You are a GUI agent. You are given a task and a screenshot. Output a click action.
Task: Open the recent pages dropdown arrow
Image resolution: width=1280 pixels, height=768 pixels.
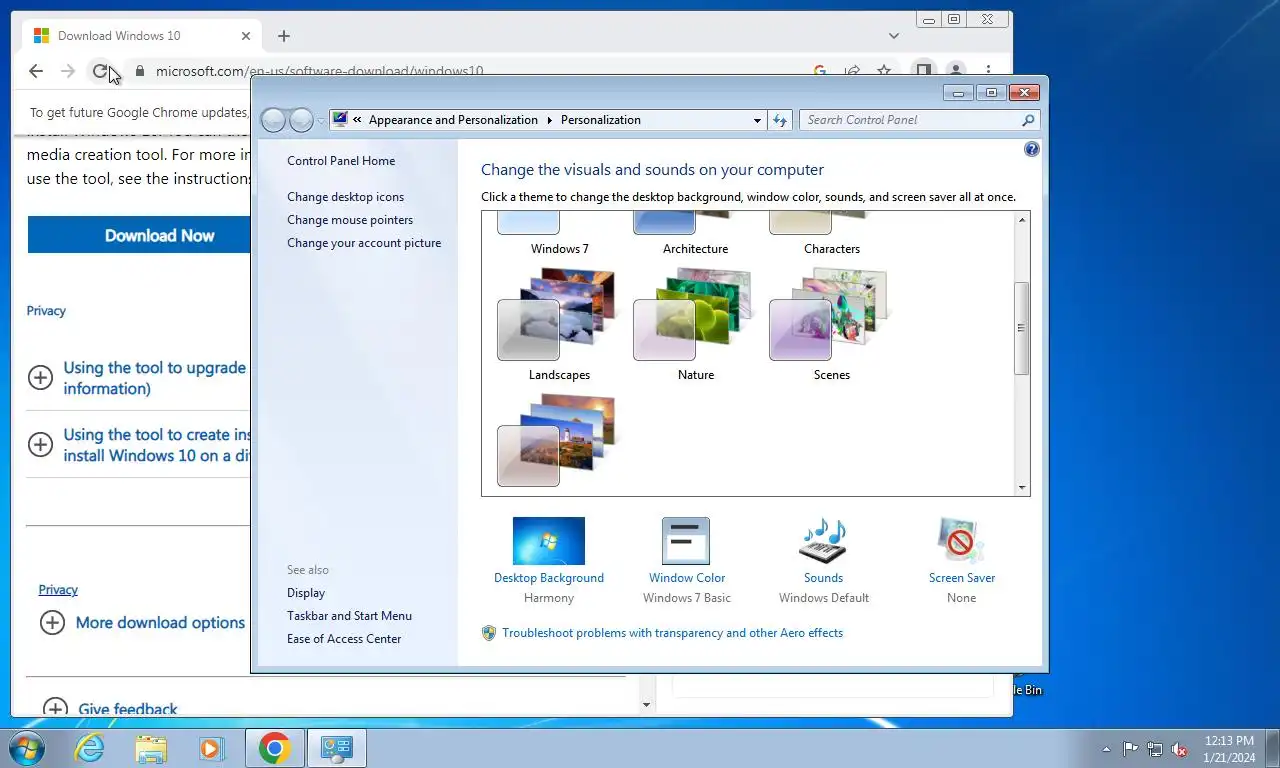(321, 120)
